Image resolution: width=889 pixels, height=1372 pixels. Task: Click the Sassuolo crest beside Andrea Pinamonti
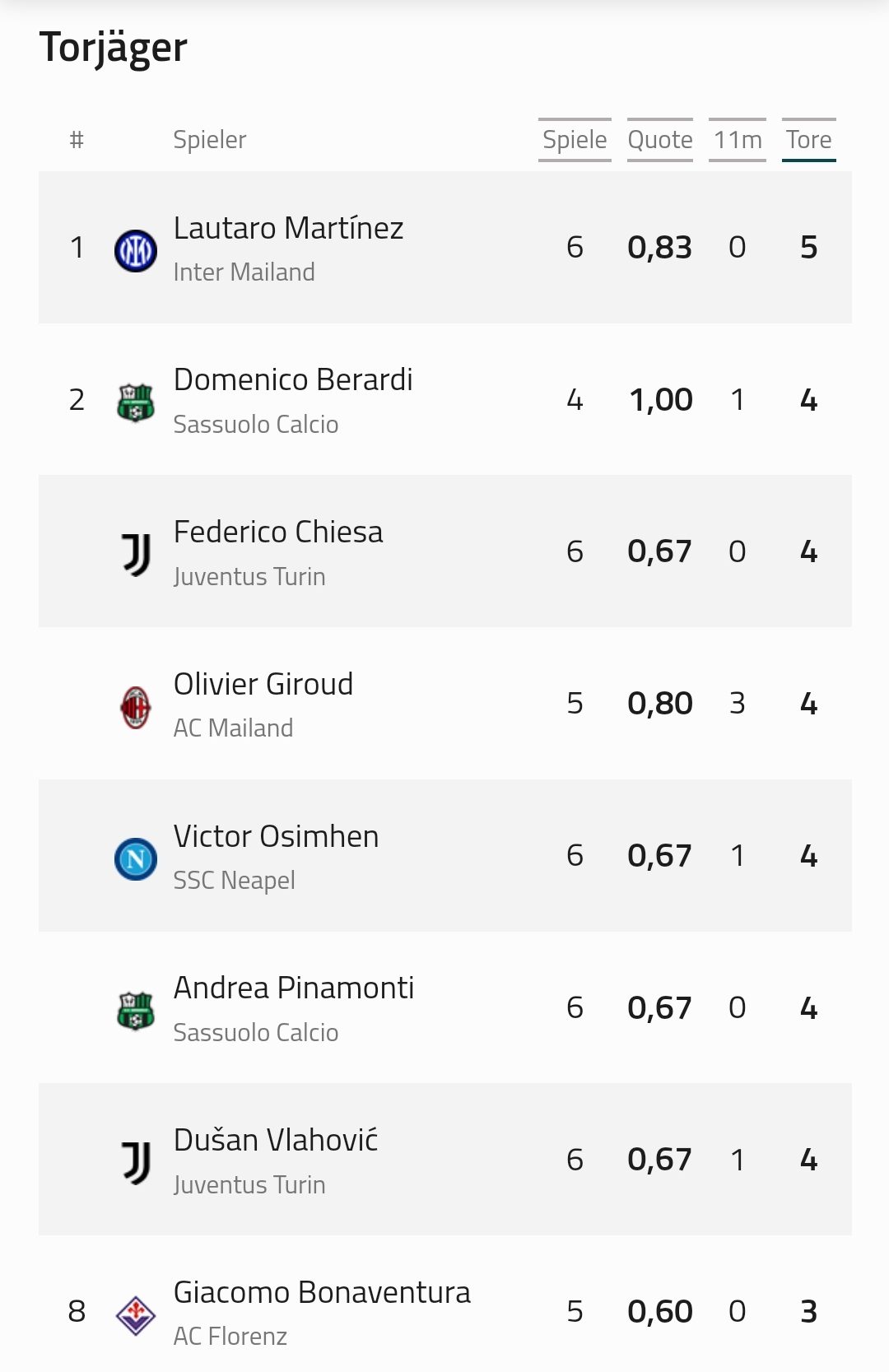[136, 1012]
